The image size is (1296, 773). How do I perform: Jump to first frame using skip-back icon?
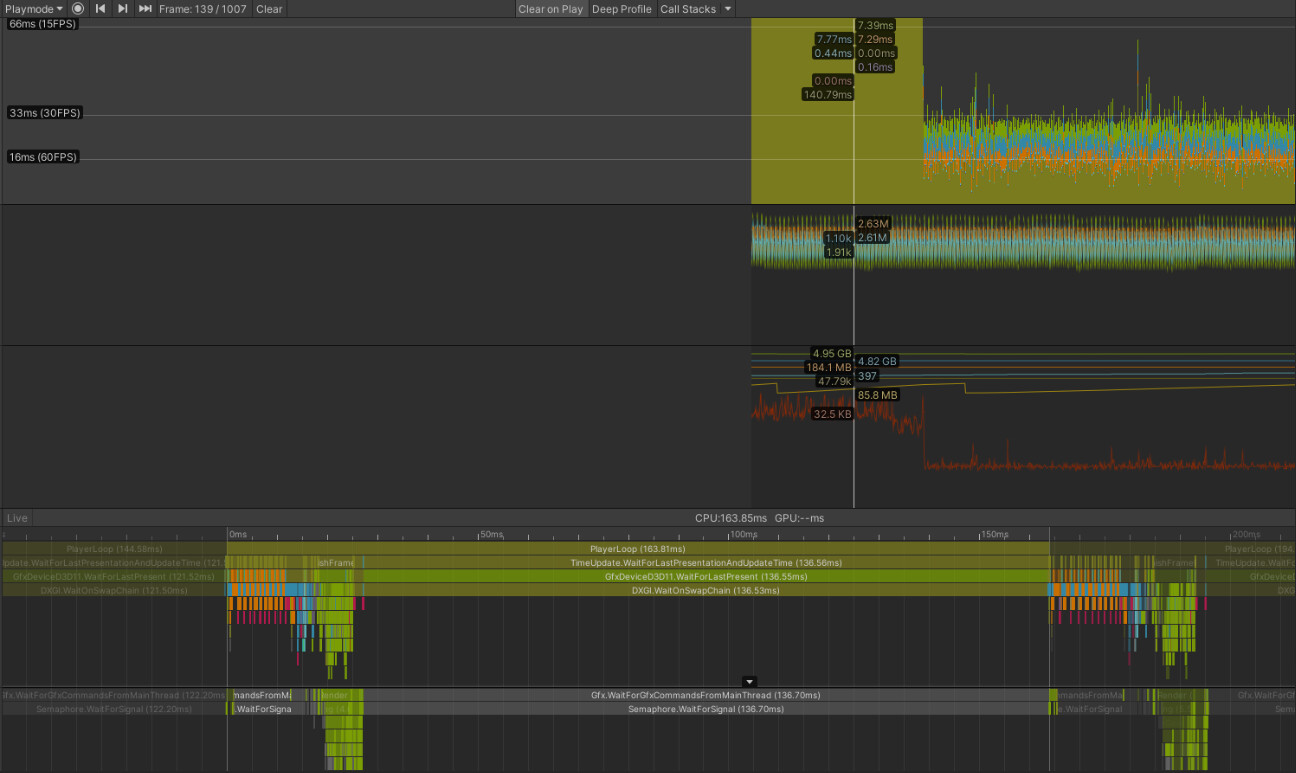98,9
